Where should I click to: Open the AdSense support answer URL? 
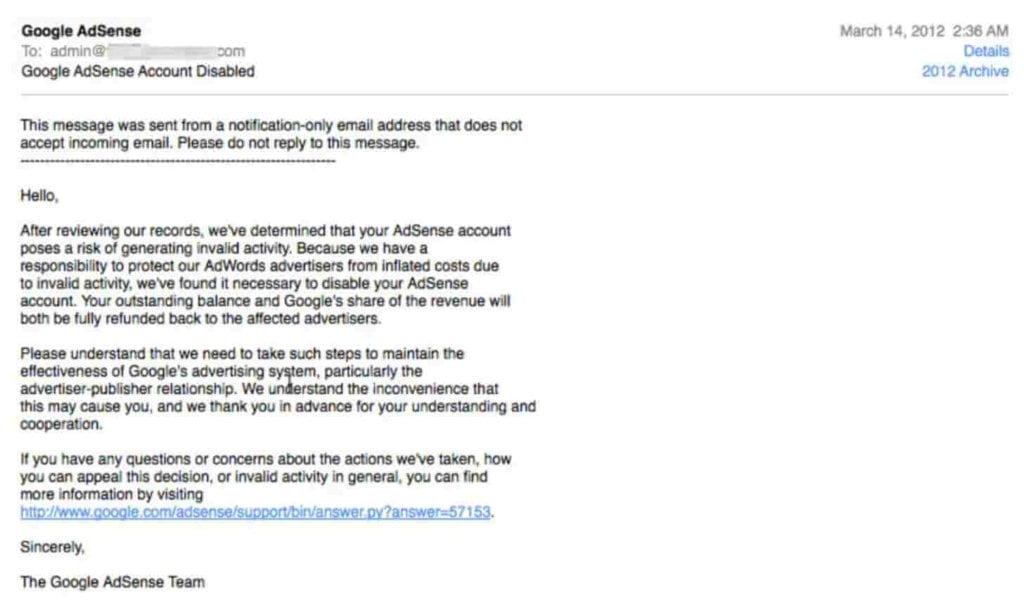click(x=257, y=513)
